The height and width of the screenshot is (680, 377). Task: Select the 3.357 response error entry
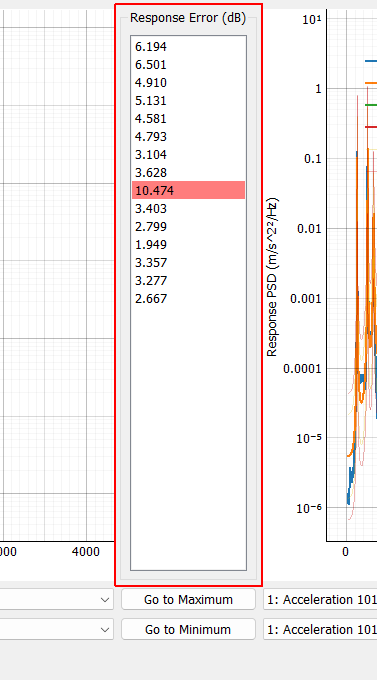(188, 262)
